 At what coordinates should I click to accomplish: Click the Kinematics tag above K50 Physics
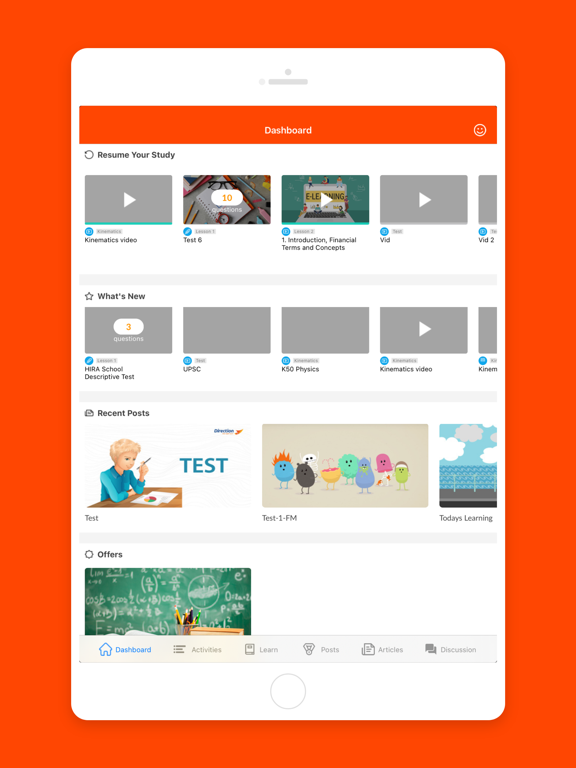[x=306, y=360]
